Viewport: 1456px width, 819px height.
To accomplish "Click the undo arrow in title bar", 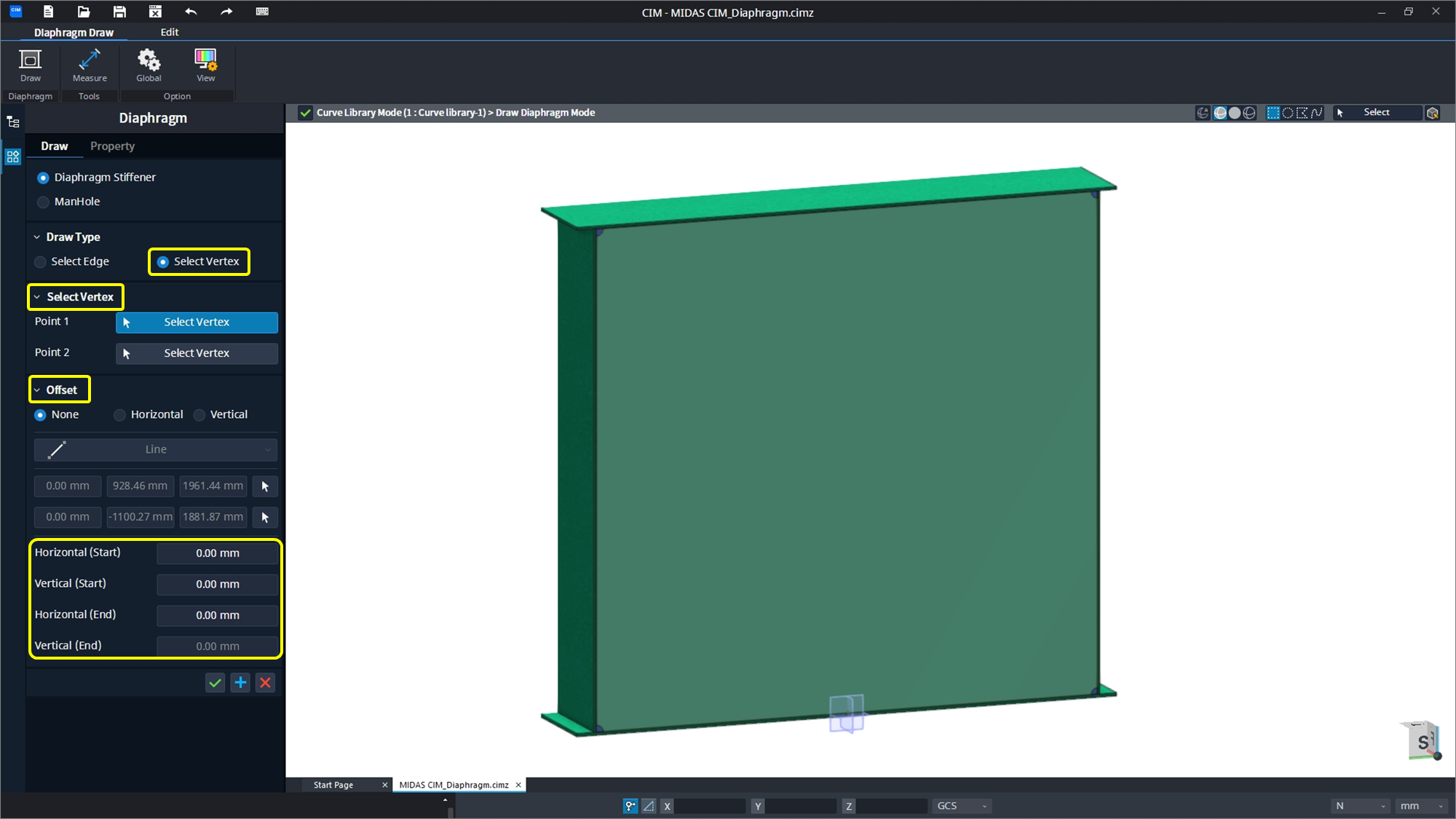I will pyautogui.click(x=191, y=12).
